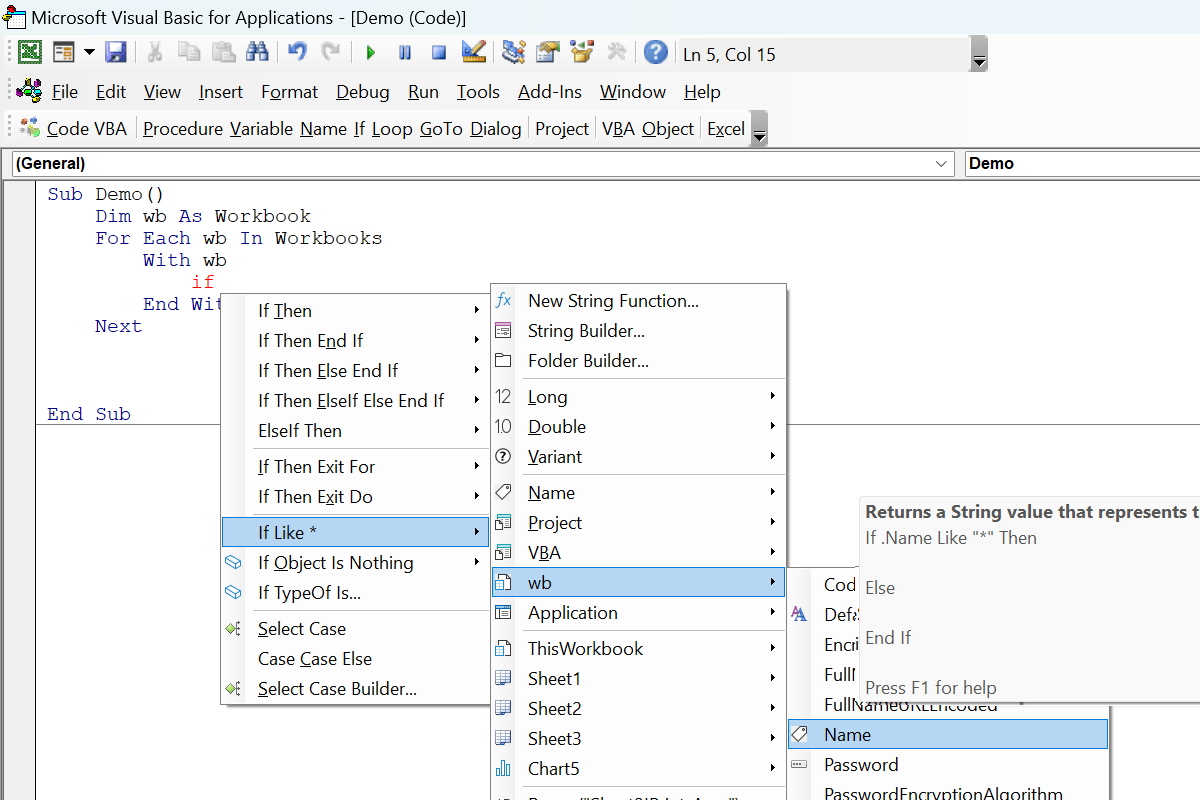The image size is (1200, 800).
Task: Click the Standard toolbar options arrow
Action: click(979, 54)
